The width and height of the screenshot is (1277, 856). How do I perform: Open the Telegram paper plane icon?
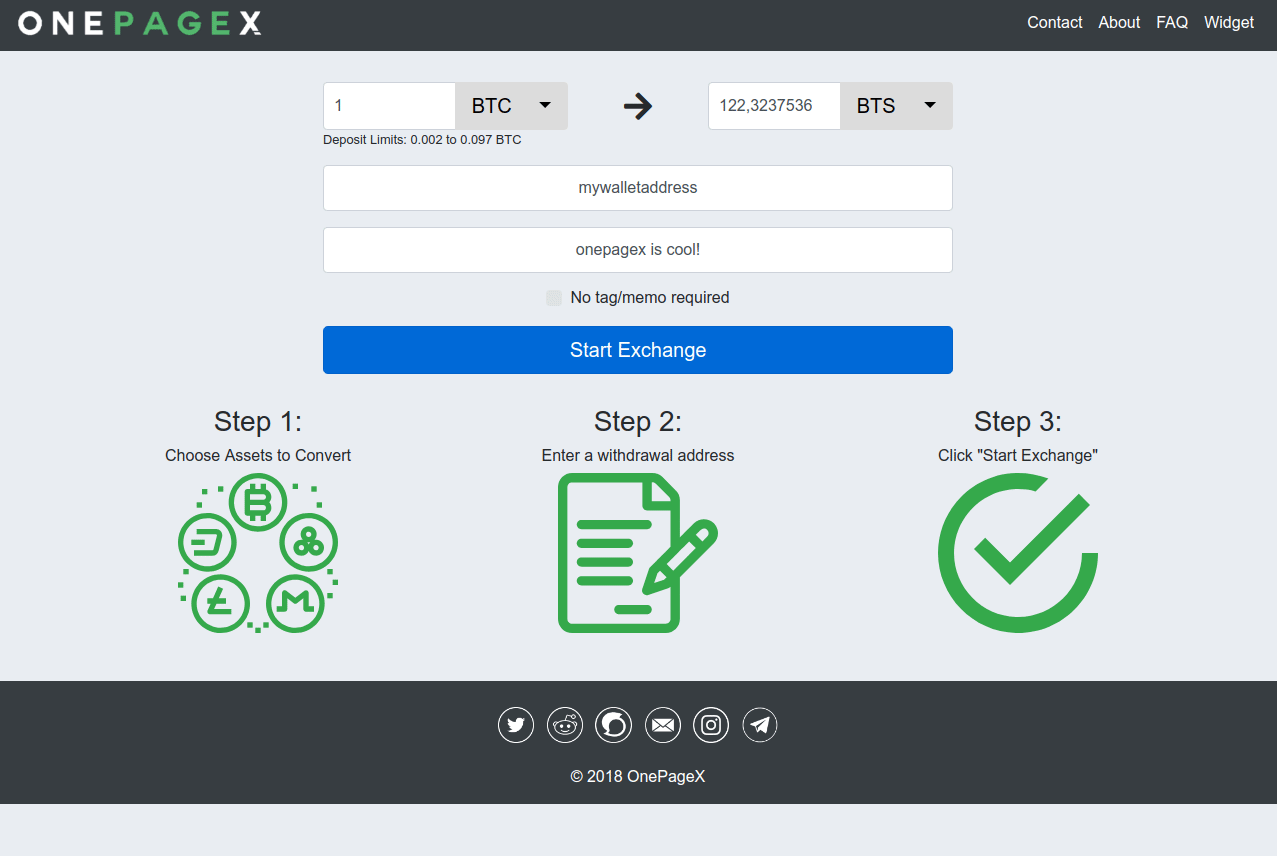(x=760, y=725)
